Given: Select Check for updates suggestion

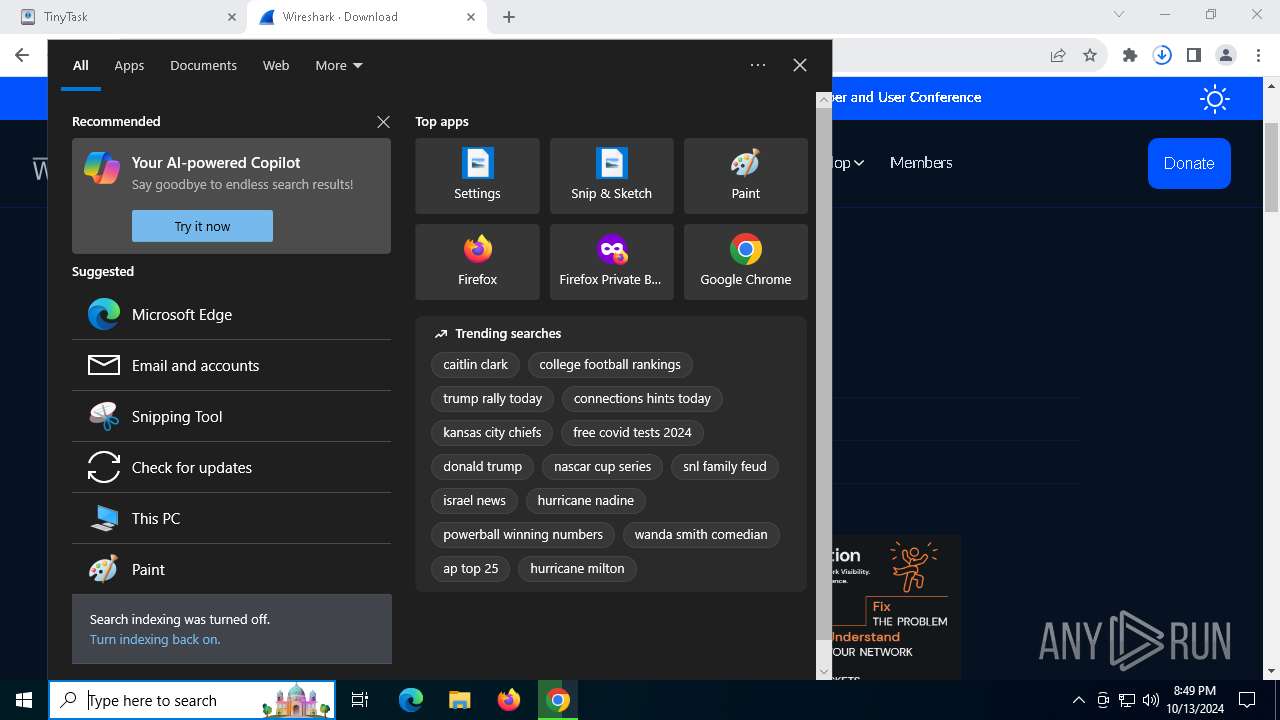Looking at the screenshot, I should click(x=231, y=467).
